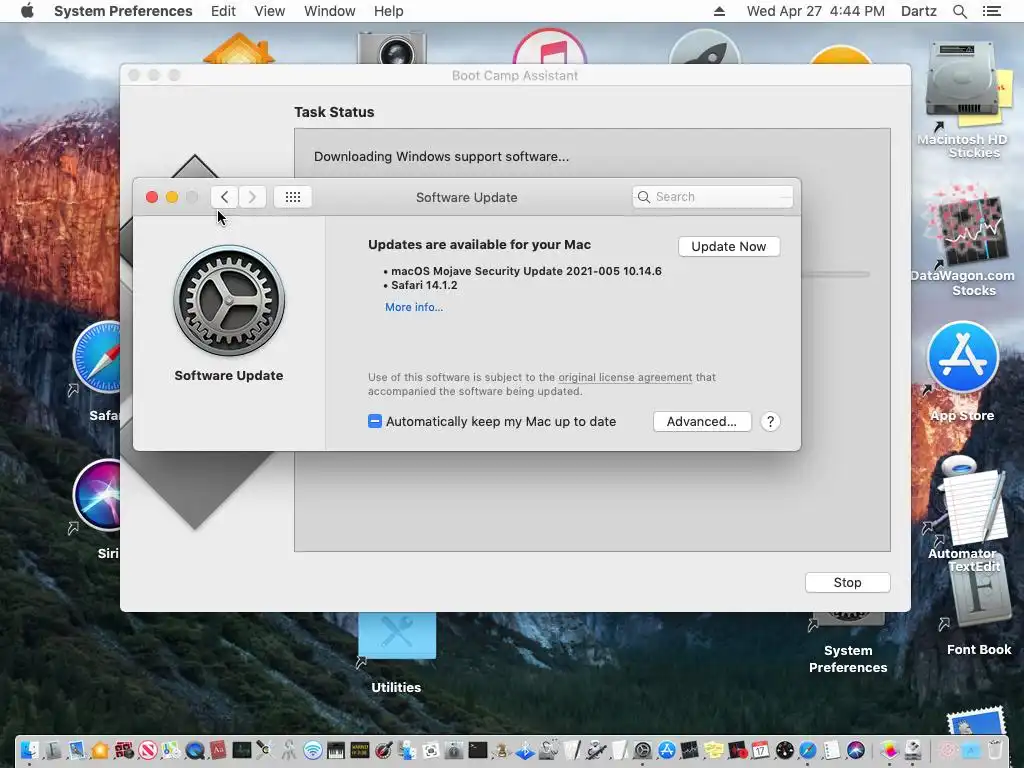Open the Apple menu

tap(27, 11)
